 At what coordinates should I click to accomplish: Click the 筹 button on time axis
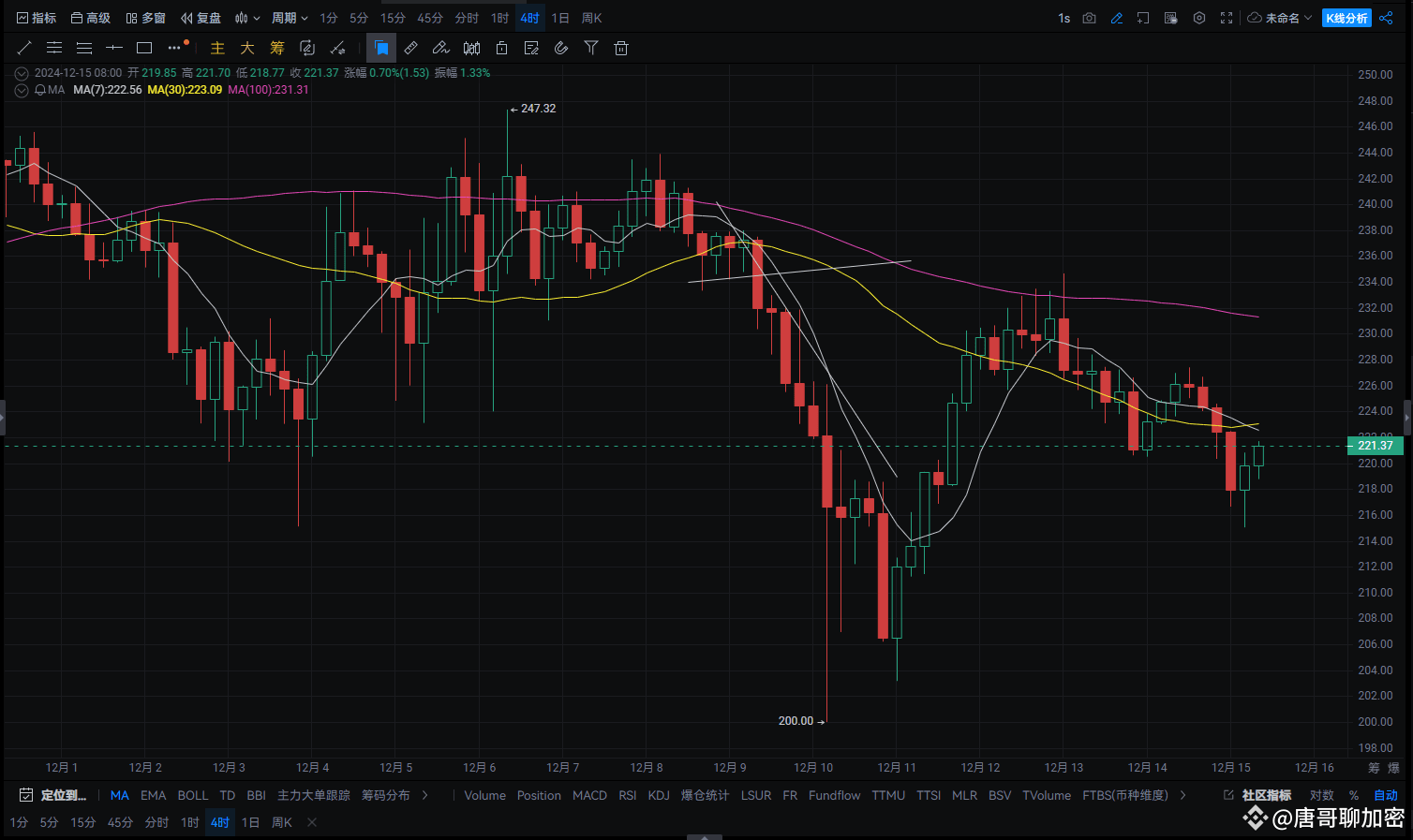tap(1374, 768)
